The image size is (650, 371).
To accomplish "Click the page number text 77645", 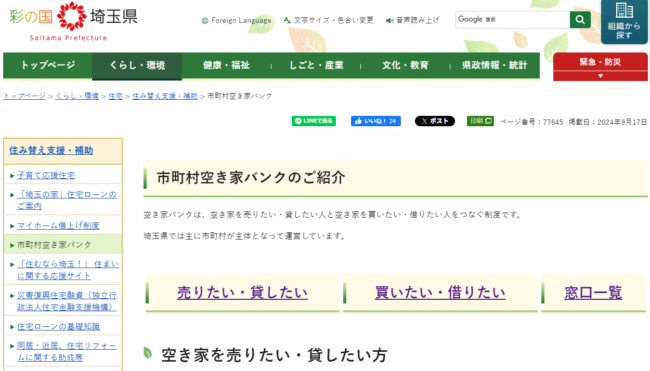I will 553,122.
